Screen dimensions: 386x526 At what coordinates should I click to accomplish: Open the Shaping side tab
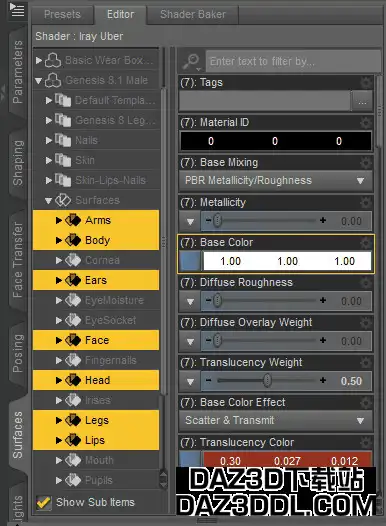17,163
